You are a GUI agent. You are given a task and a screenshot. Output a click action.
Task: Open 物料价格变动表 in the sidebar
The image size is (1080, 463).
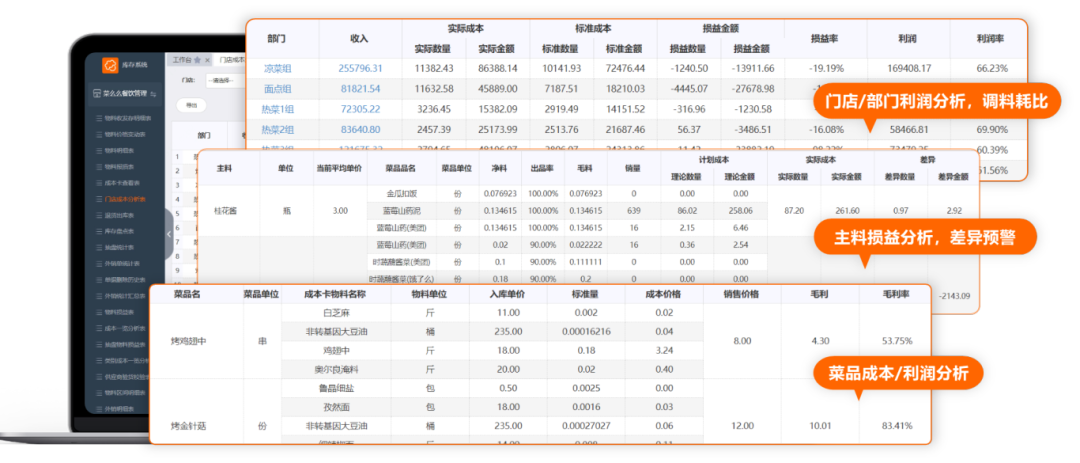pos(124,134)
